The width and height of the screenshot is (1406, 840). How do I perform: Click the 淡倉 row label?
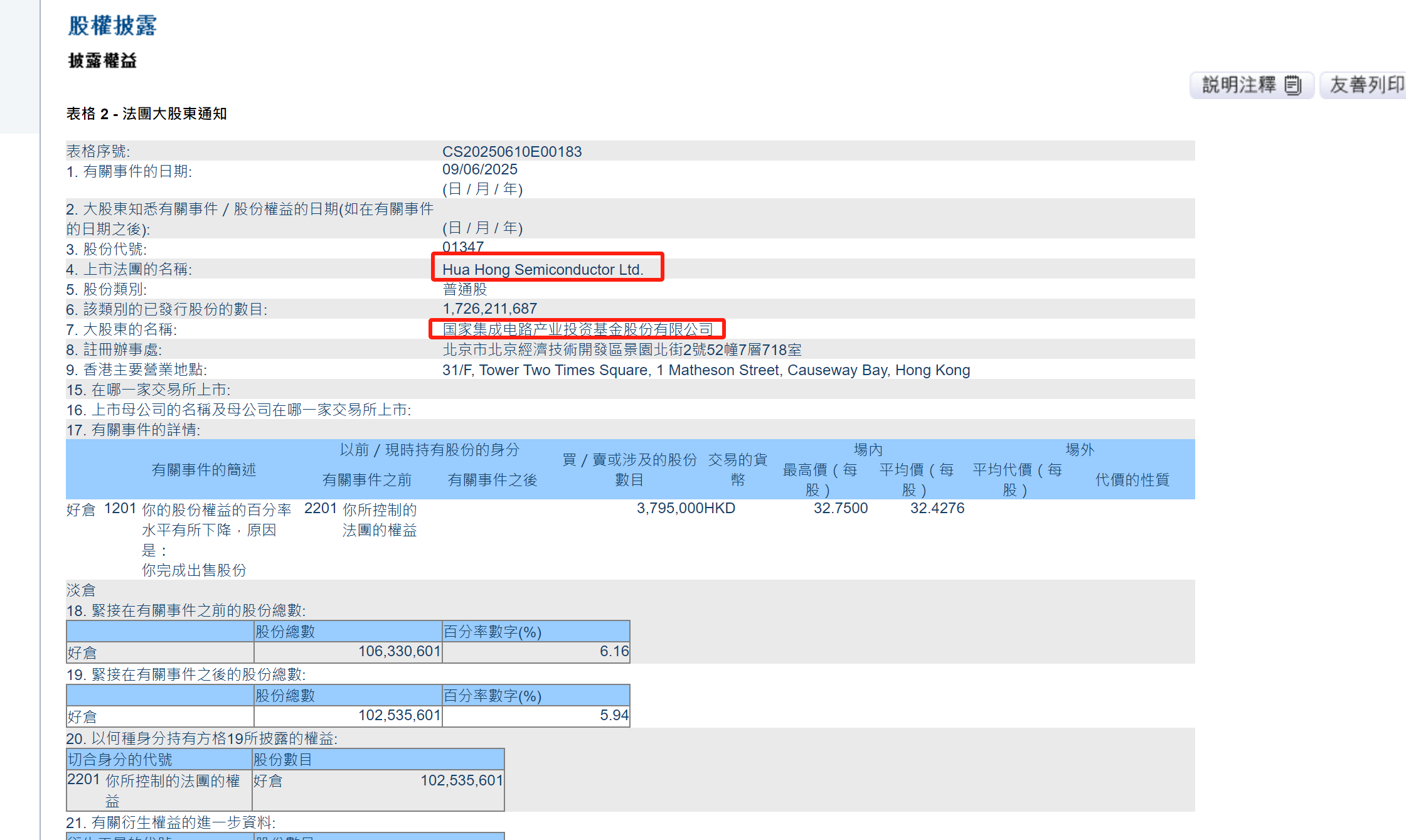(x=81, y=590)
